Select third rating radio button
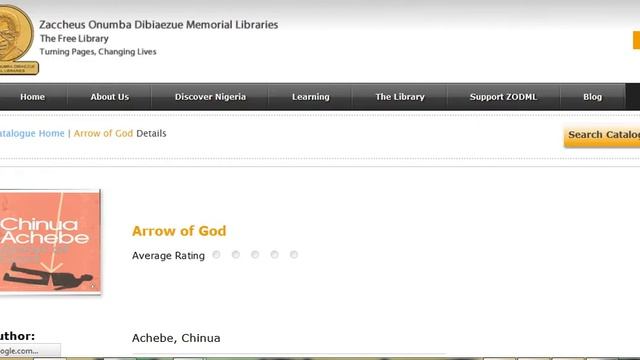Image resolution: width=640 pixels, height=360 pixels. coord(255,255)
